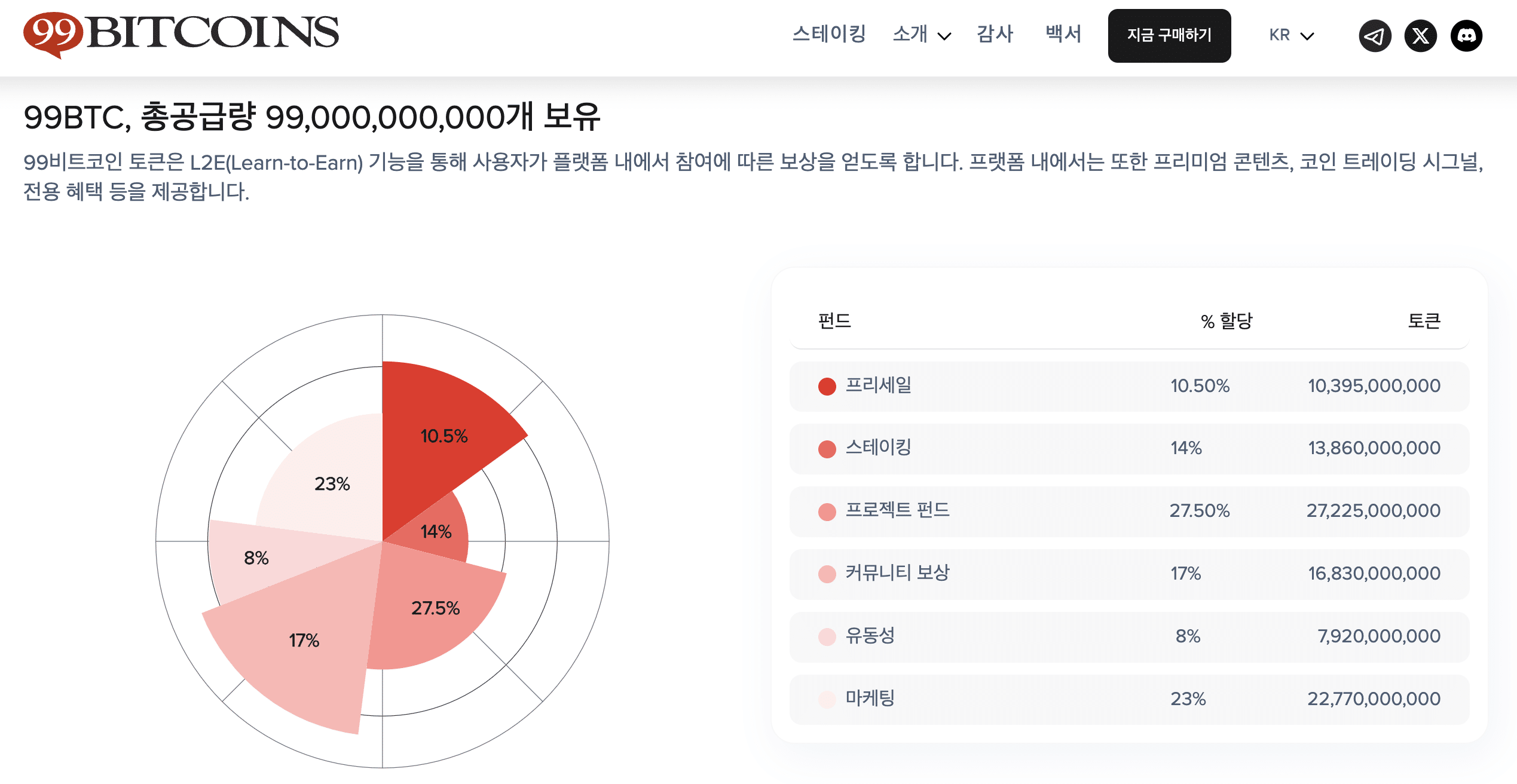1517x784 pixels.
Task: Click the 13,860,000,000 token amount
Action: tap(1374, 448)
